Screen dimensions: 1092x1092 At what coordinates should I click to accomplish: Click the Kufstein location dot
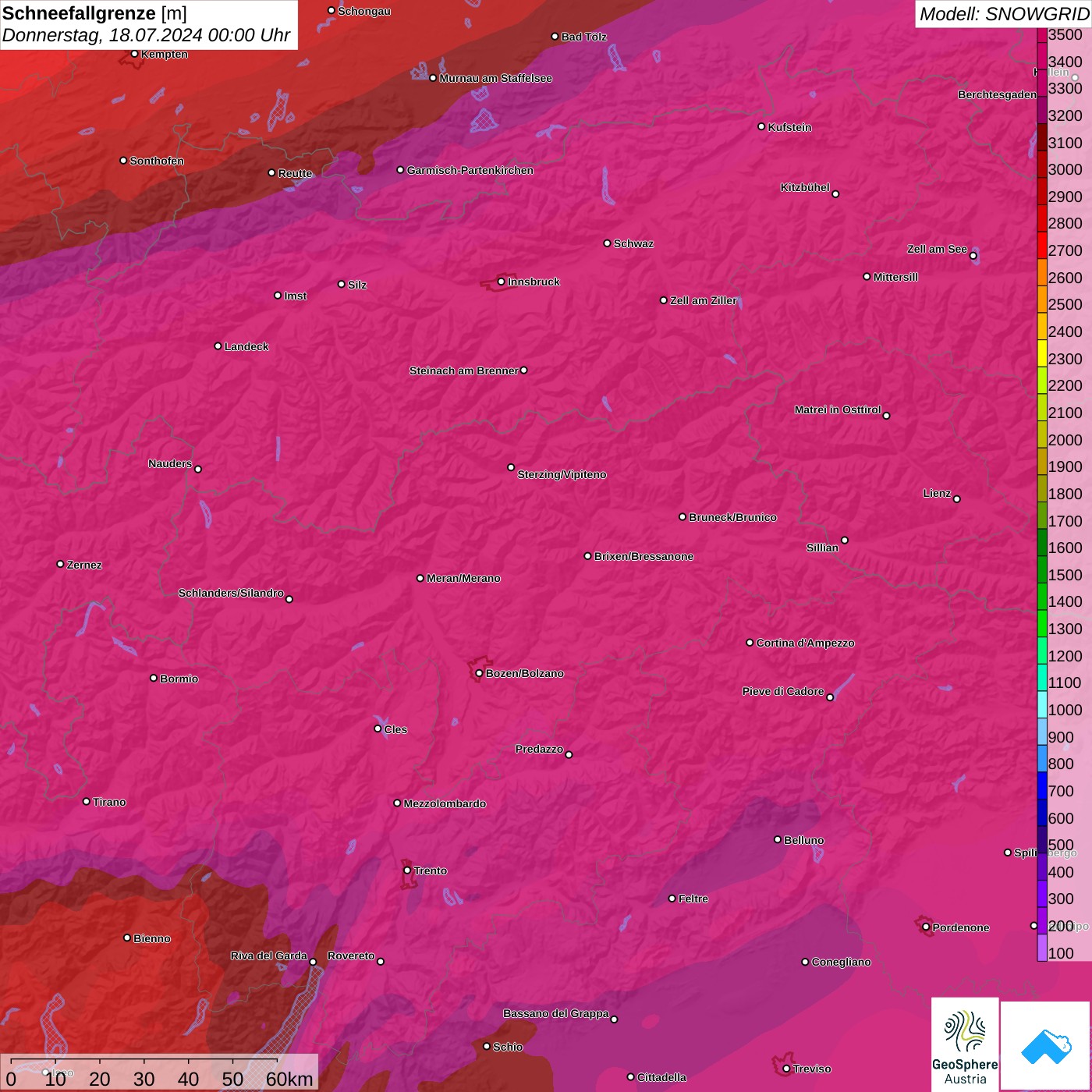coord(761,126)
